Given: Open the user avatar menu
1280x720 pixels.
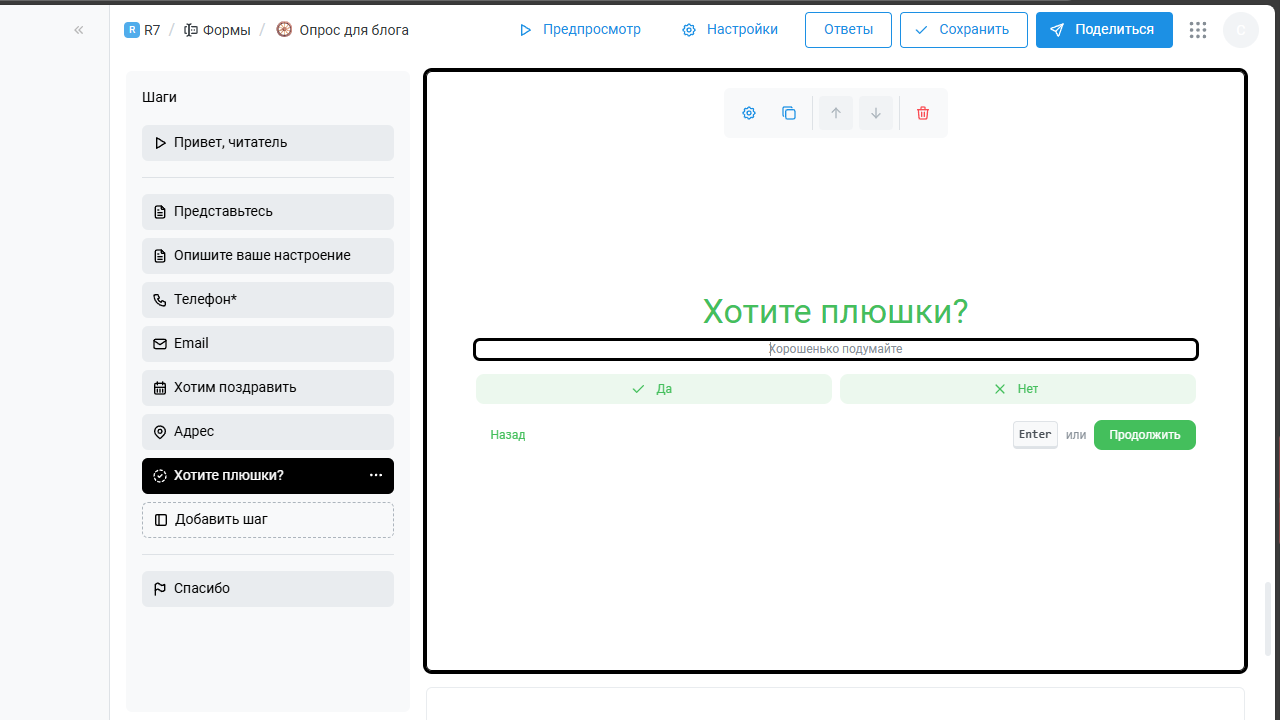Looking at the screenshot, I should pyautogui.click(x=1241, y=30).
